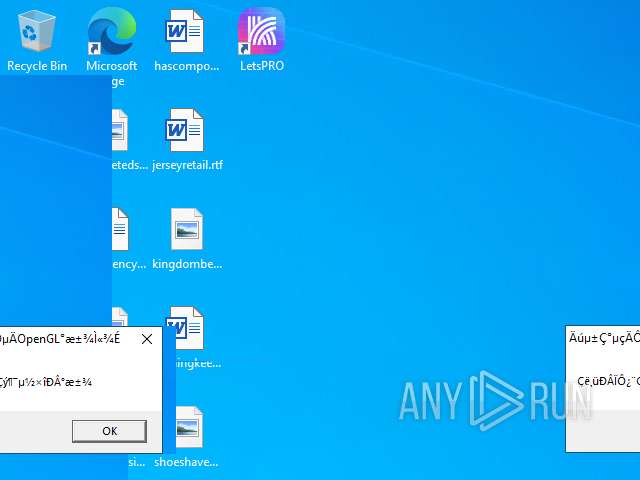
Task: Click the Recycle Bin label text
Action: coord(37,66)
